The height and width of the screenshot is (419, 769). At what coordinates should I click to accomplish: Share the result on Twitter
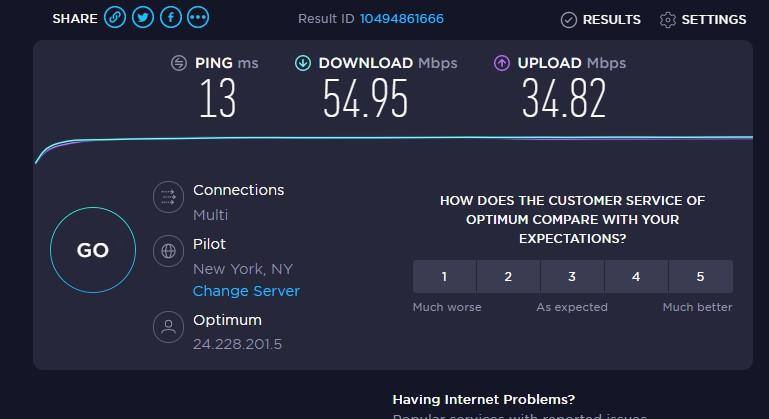pos(143,18)
